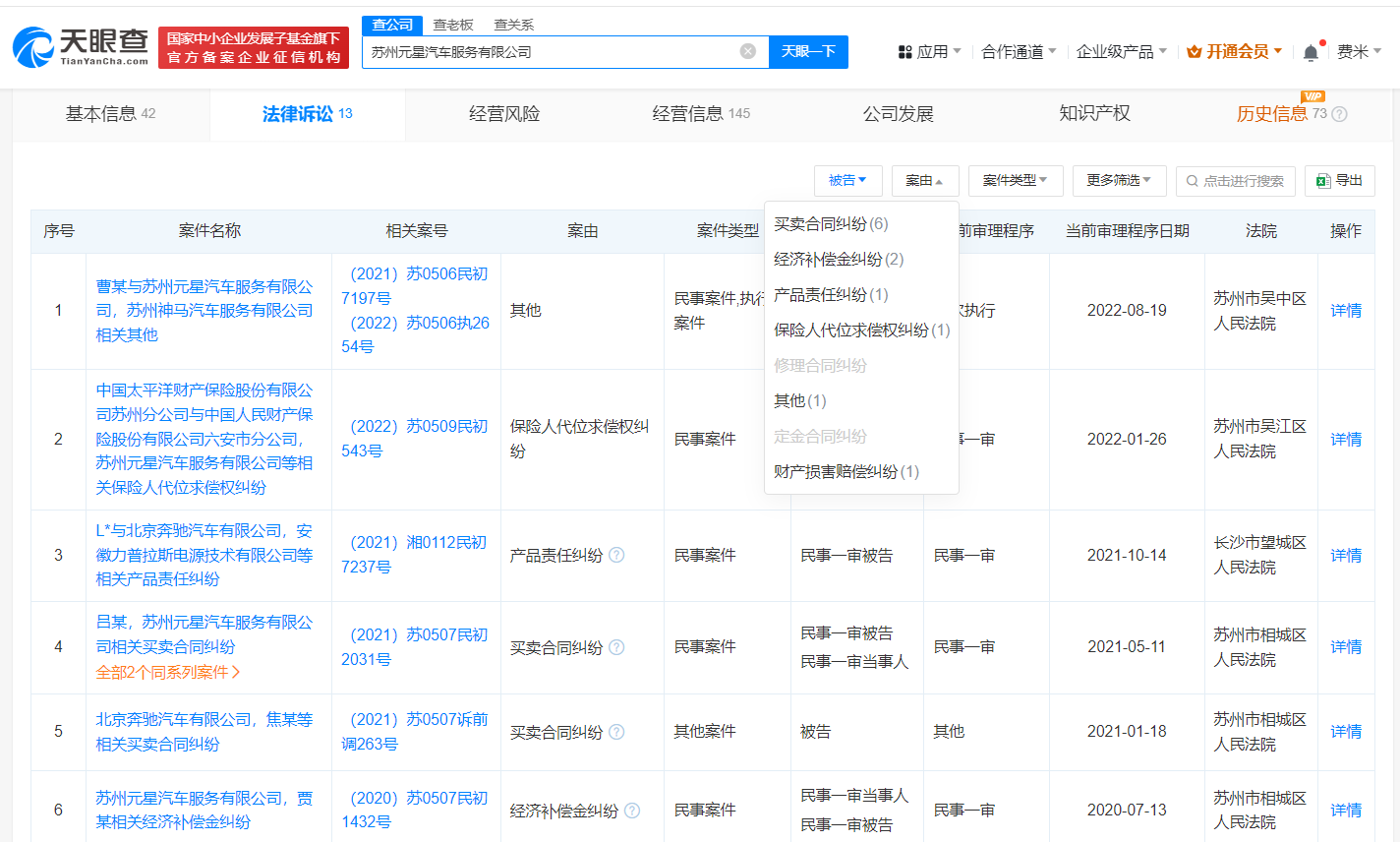Expand the 被告 filter dropdown
The width and height of the screenshot is (1400, 842).
point(847,181)
